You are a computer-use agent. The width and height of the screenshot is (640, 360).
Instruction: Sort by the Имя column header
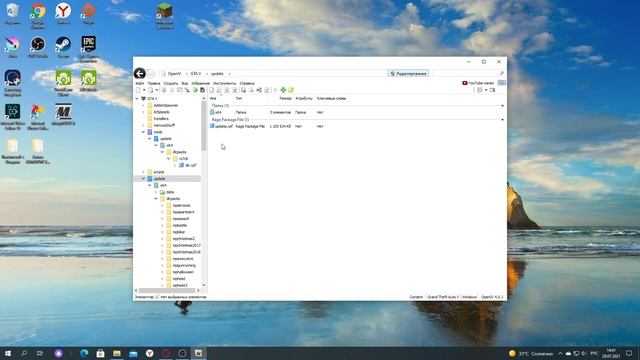coord(213,98)
